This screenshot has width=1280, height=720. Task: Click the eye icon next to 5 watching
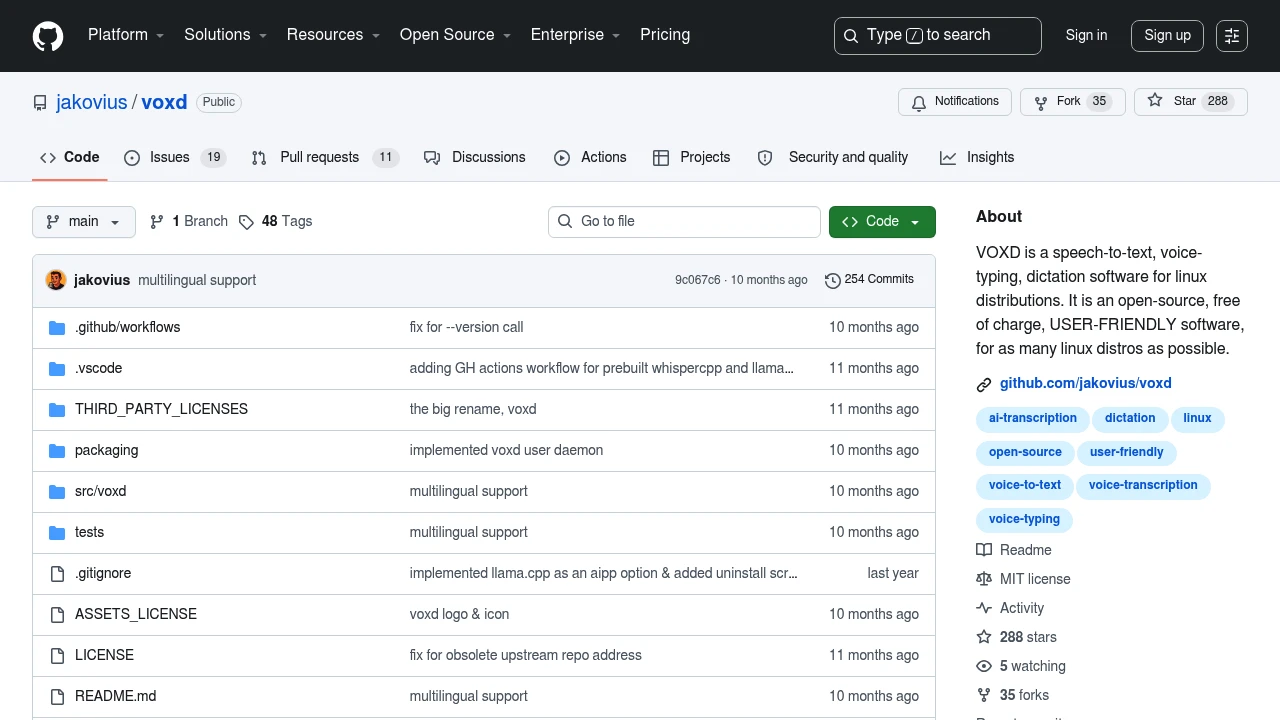coord(984,666)
